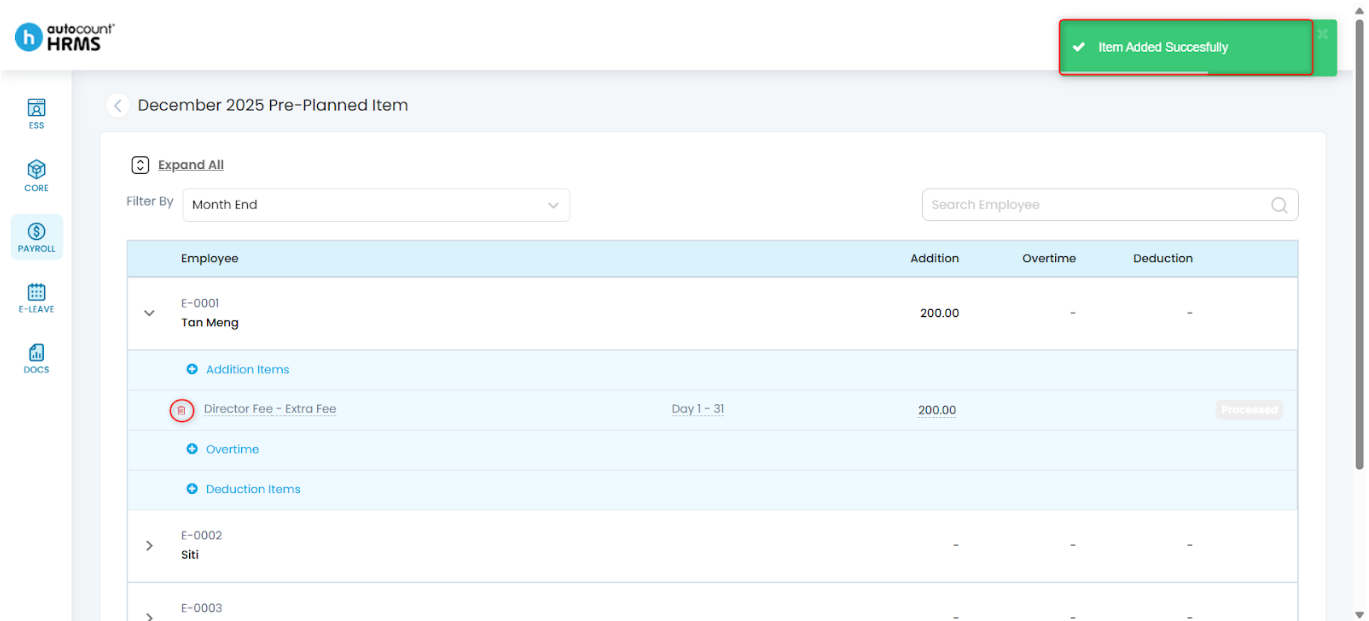Click the Item Added Succesfully message text

point(1163,47)
